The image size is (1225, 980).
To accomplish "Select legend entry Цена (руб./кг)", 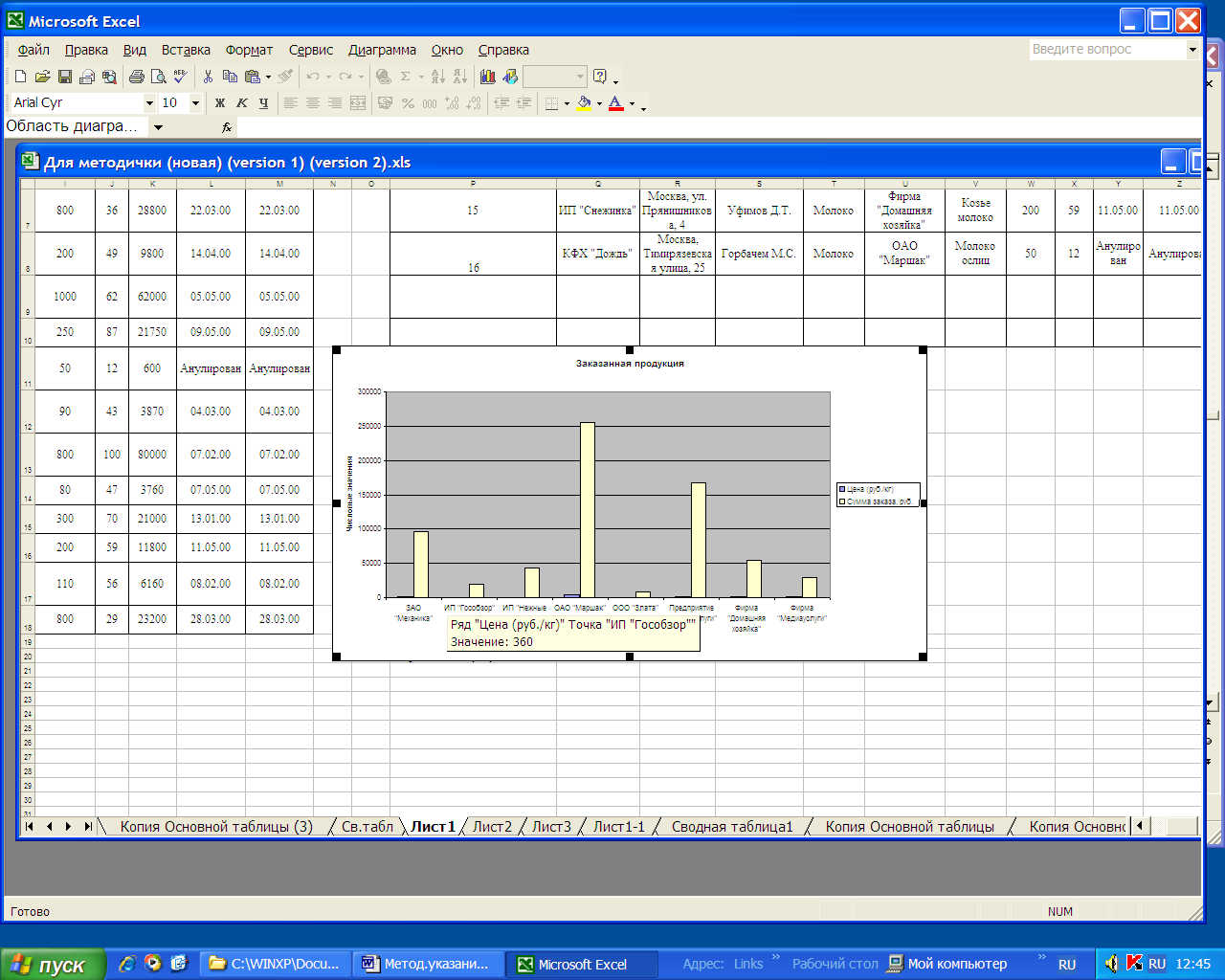I will click(x=869, y=489).
